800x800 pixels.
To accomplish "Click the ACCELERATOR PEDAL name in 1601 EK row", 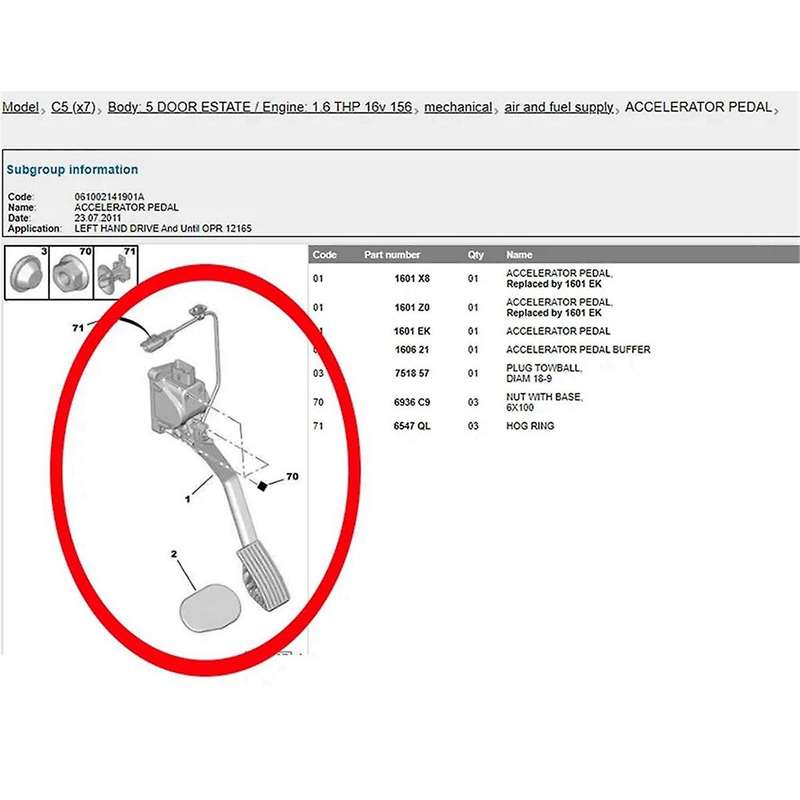I will (x=558, y=331).
